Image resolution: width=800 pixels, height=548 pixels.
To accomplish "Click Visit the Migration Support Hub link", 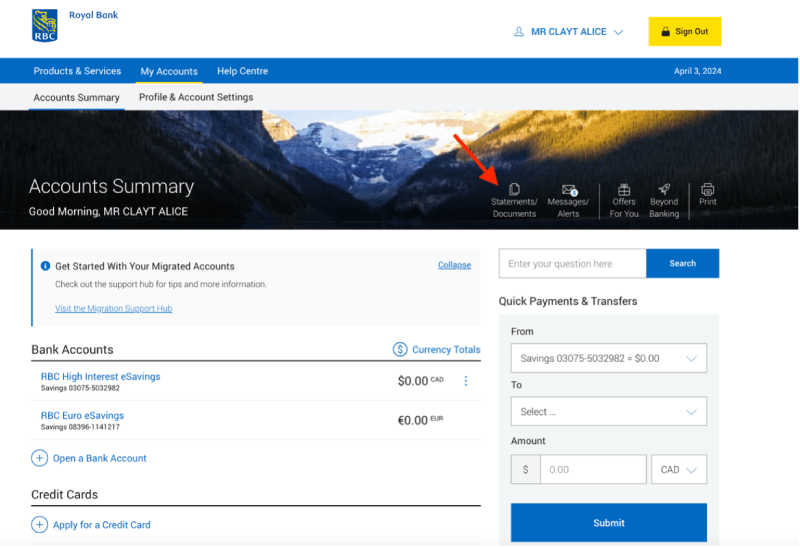I will click(113, 308).
